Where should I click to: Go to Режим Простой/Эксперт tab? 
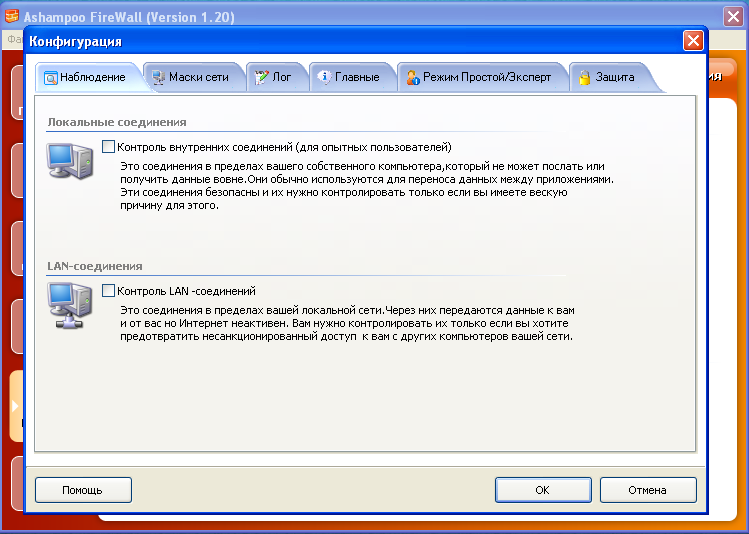[x=482, y=77]
